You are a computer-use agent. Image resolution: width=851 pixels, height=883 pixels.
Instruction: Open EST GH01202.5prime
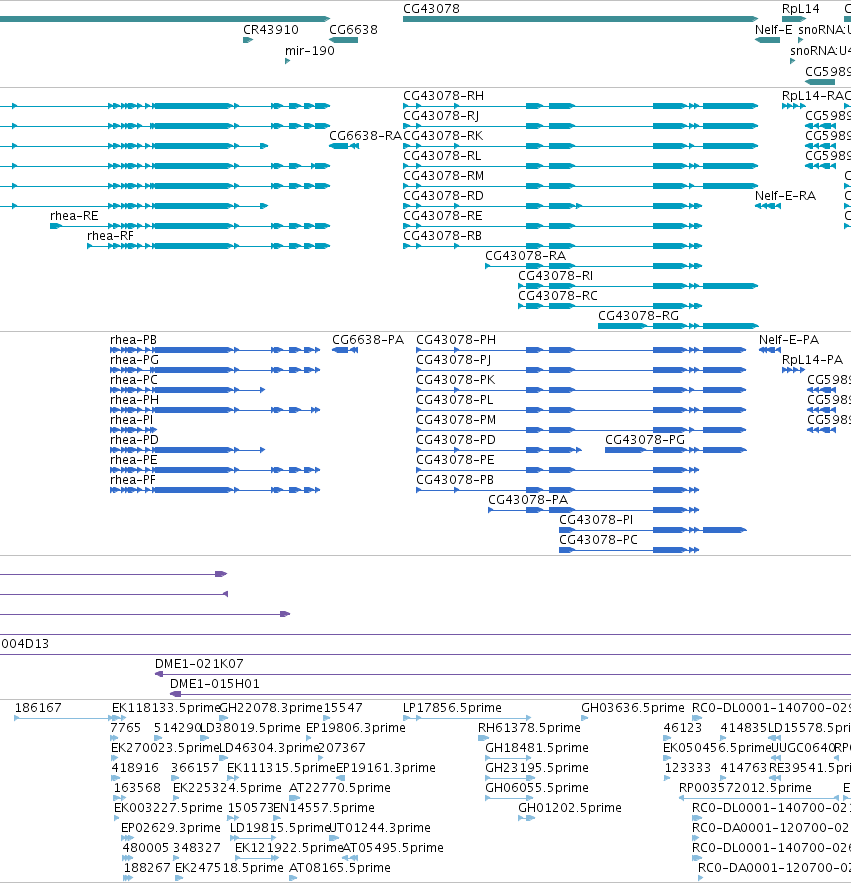[526, 818]
